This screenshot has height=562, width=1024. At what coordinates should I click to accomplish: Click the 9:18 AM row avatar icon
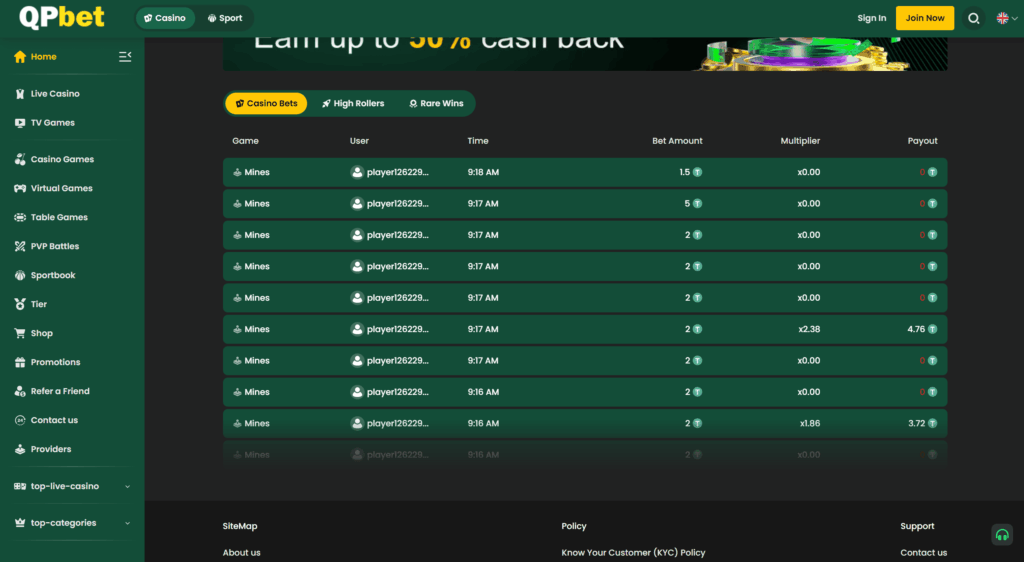357,172
